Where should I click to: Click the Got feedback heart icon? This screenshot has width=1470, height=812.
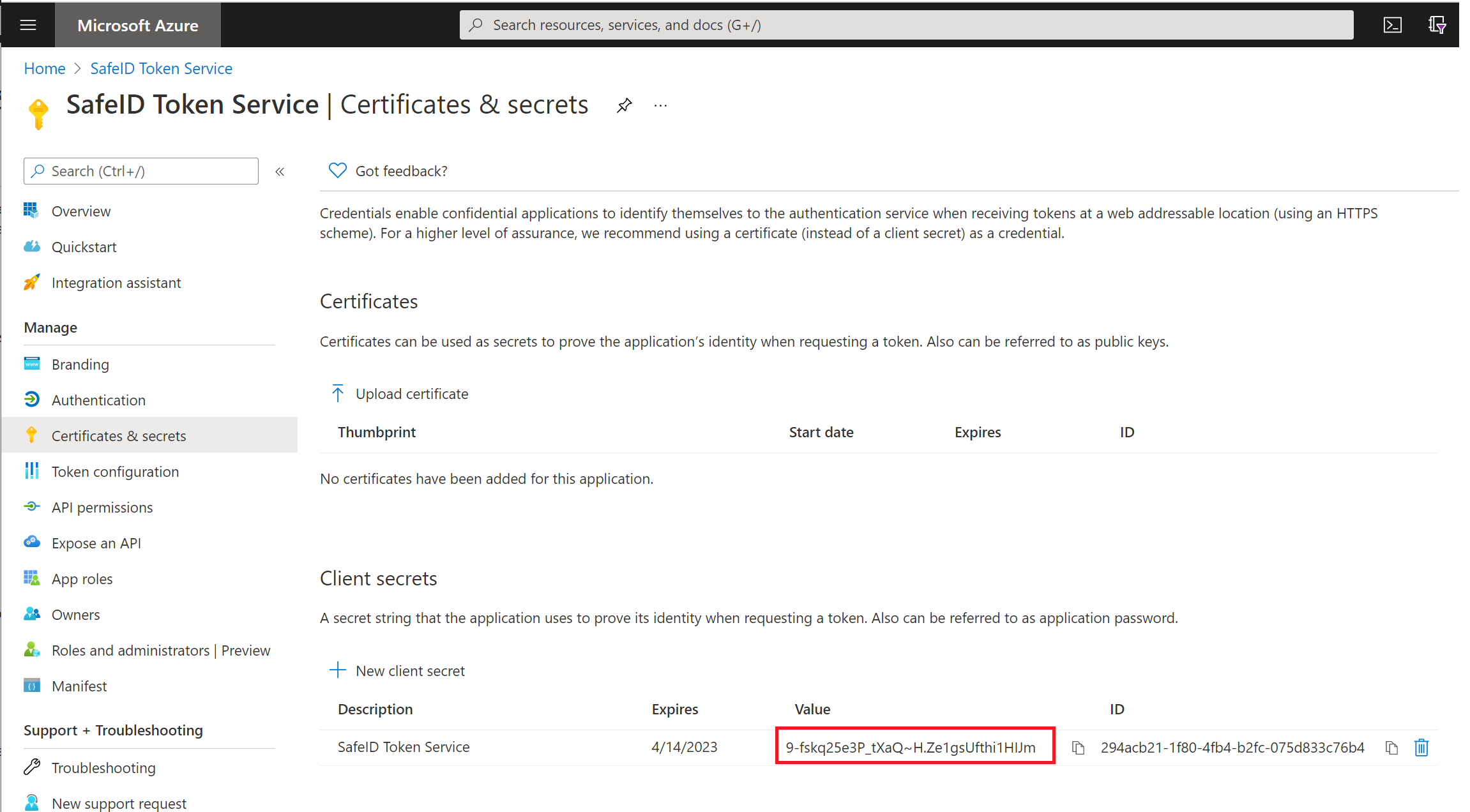tap(337, 170)
